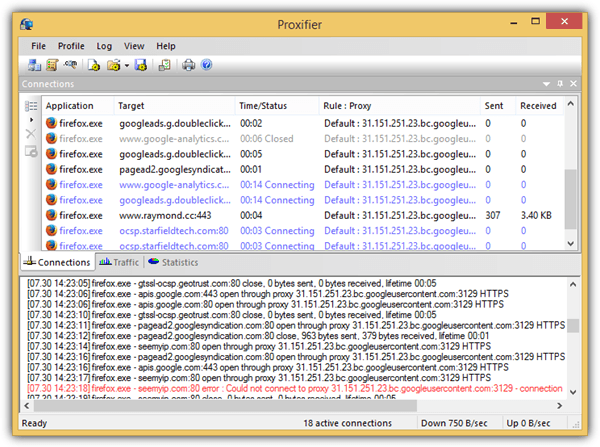Click the blue Help question mark icon
600x447 pixels.
click(x=207, y=65)
